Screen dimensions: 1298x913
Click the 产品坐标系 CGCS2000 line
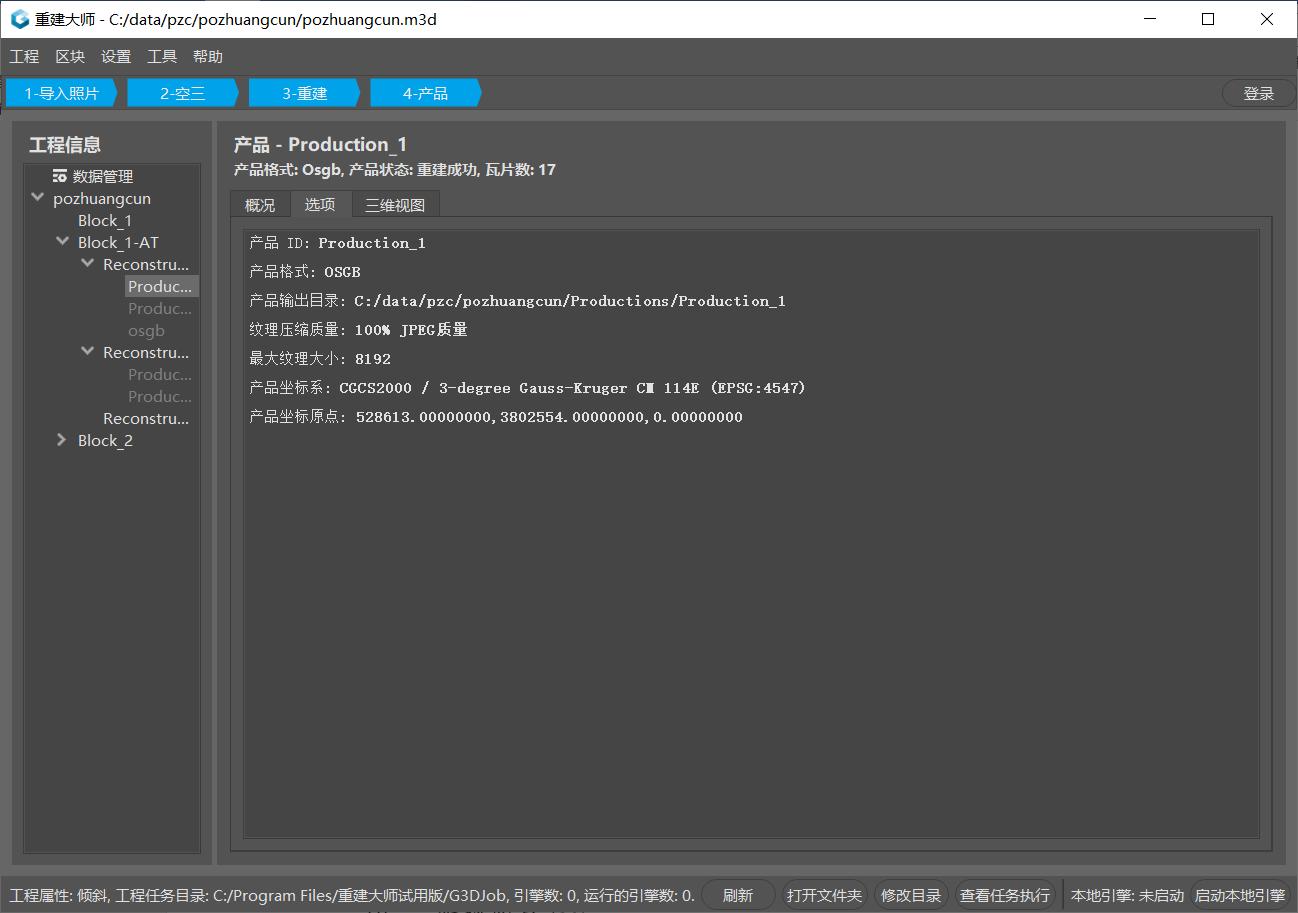(x=527, y=388)
